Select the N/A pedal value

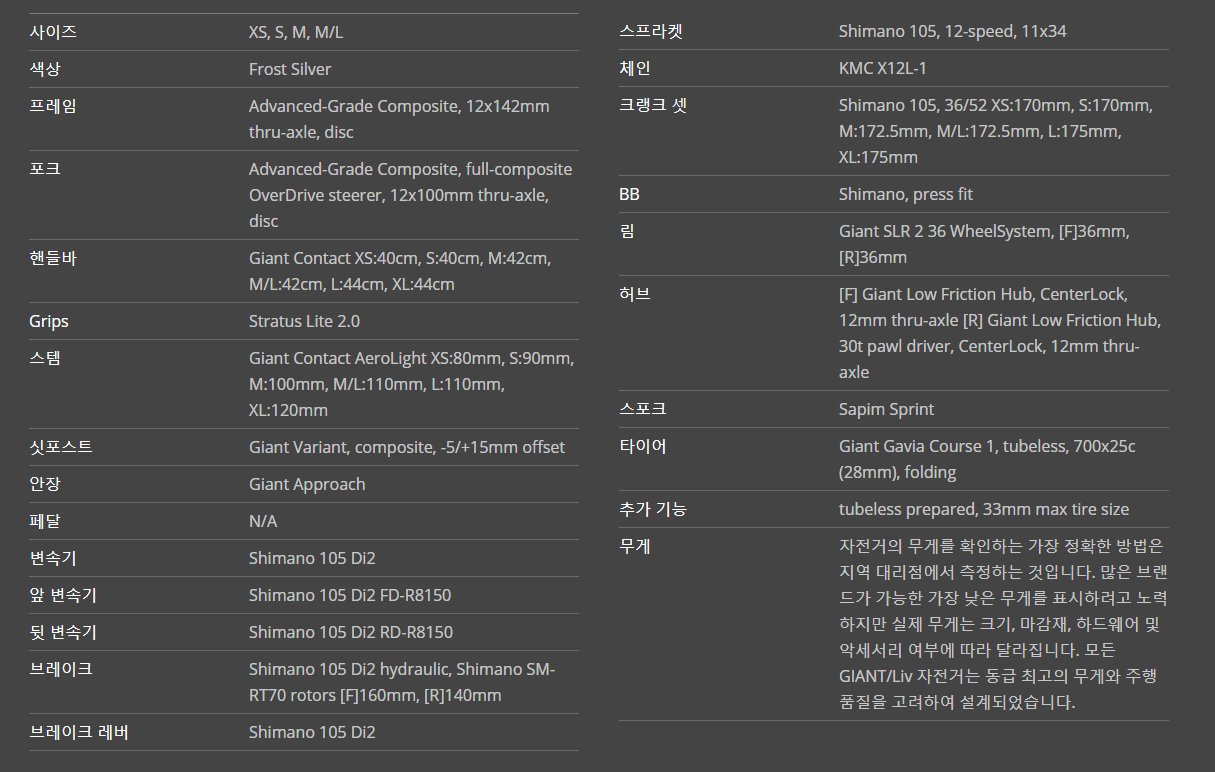coord(263,521)
